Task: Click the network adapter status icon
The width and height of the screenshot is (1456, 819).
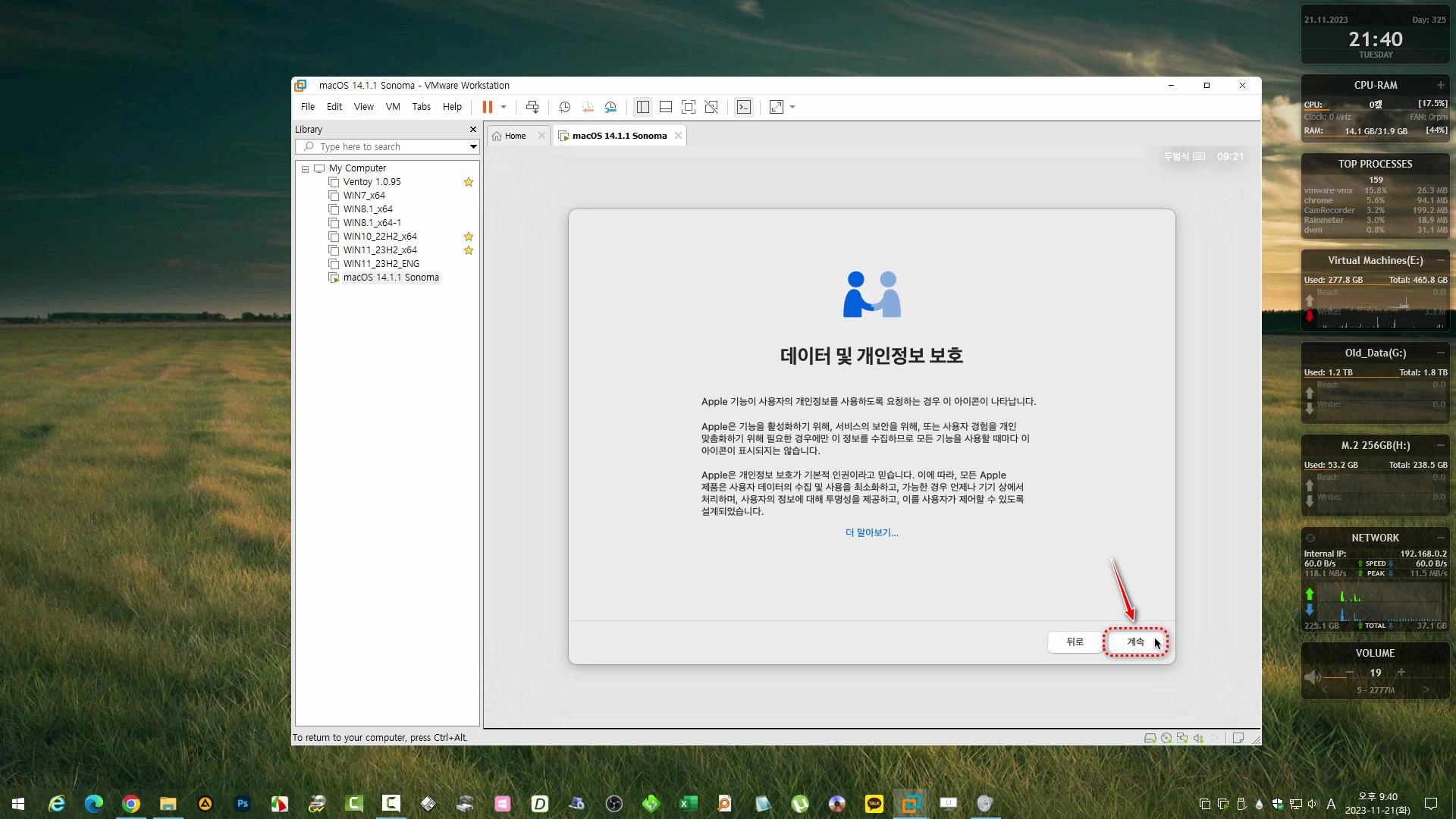Action: (x=1182, y=738)
